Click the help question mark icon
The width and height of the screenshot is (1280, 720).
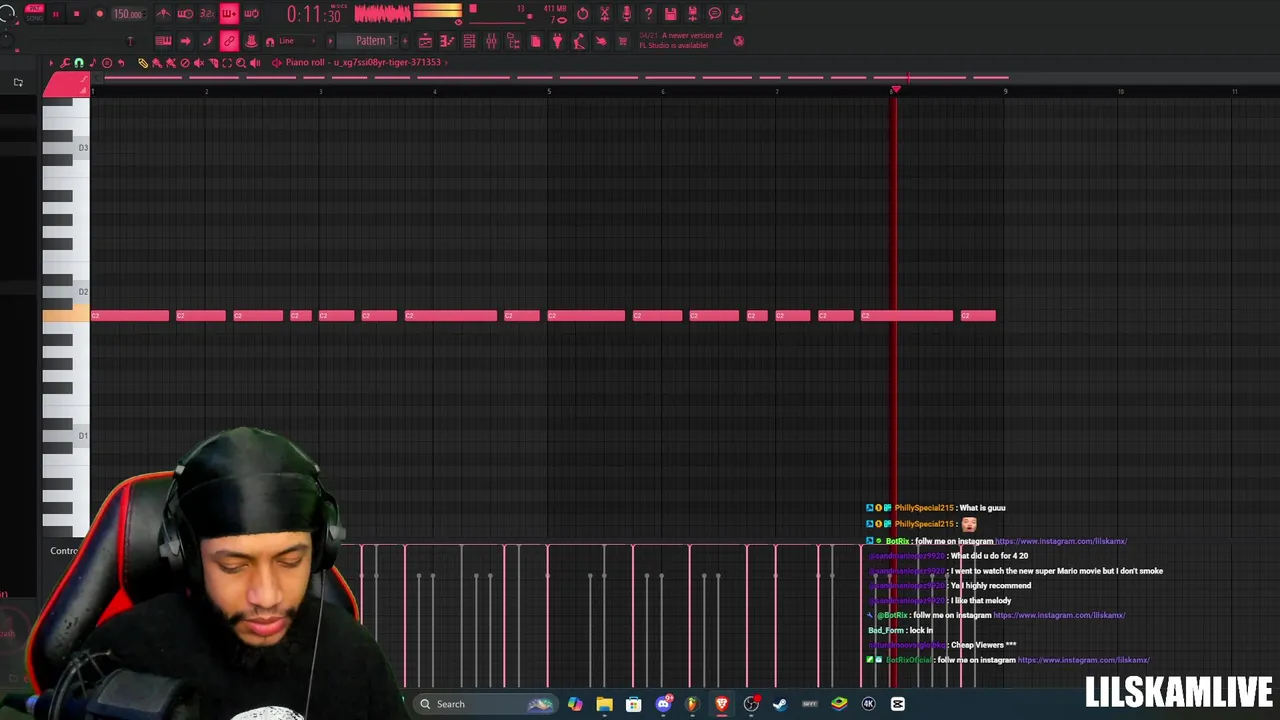(648, 14)
